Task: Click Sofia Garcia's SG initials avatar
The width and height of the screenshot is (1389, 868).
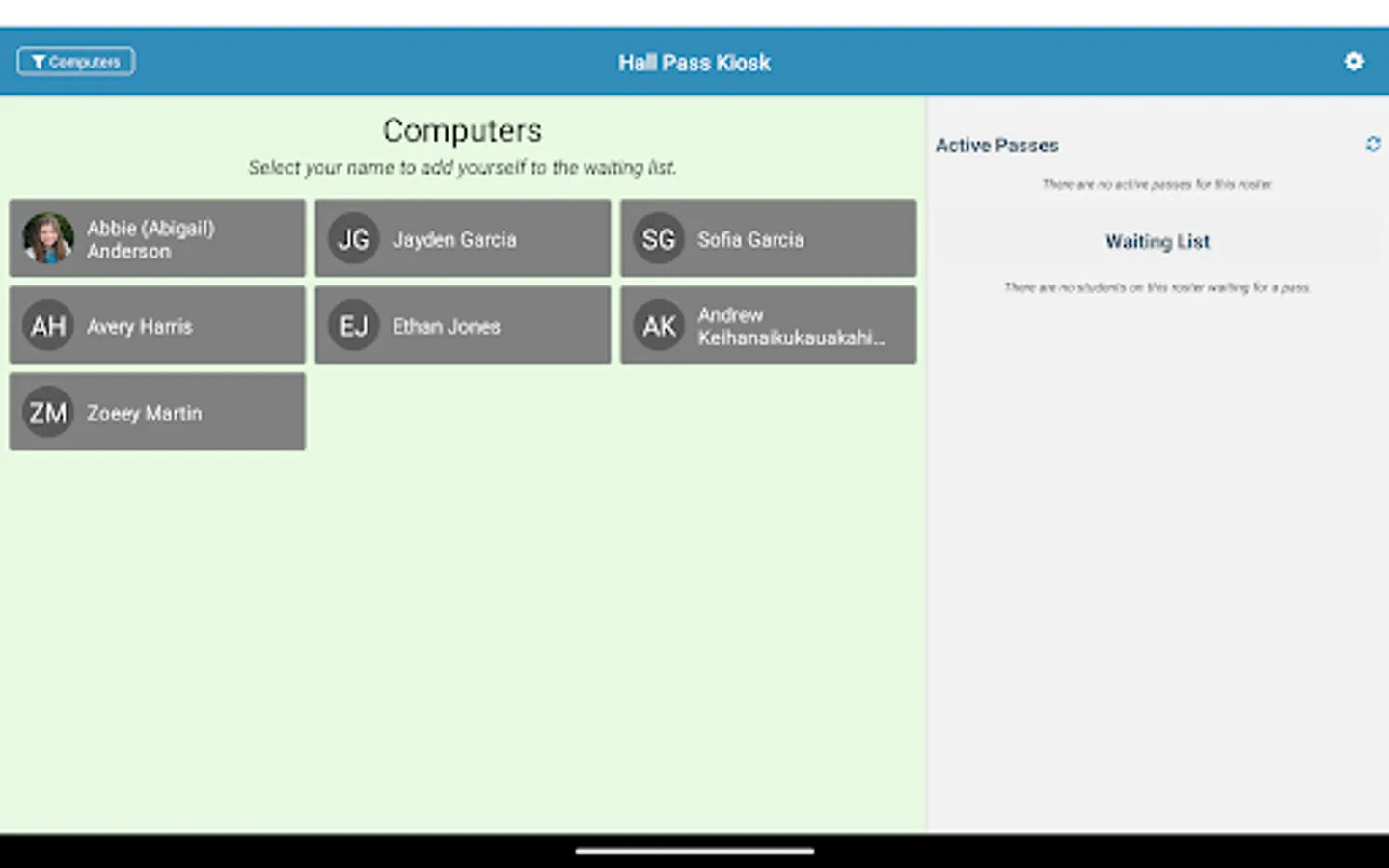Action: 658,238
